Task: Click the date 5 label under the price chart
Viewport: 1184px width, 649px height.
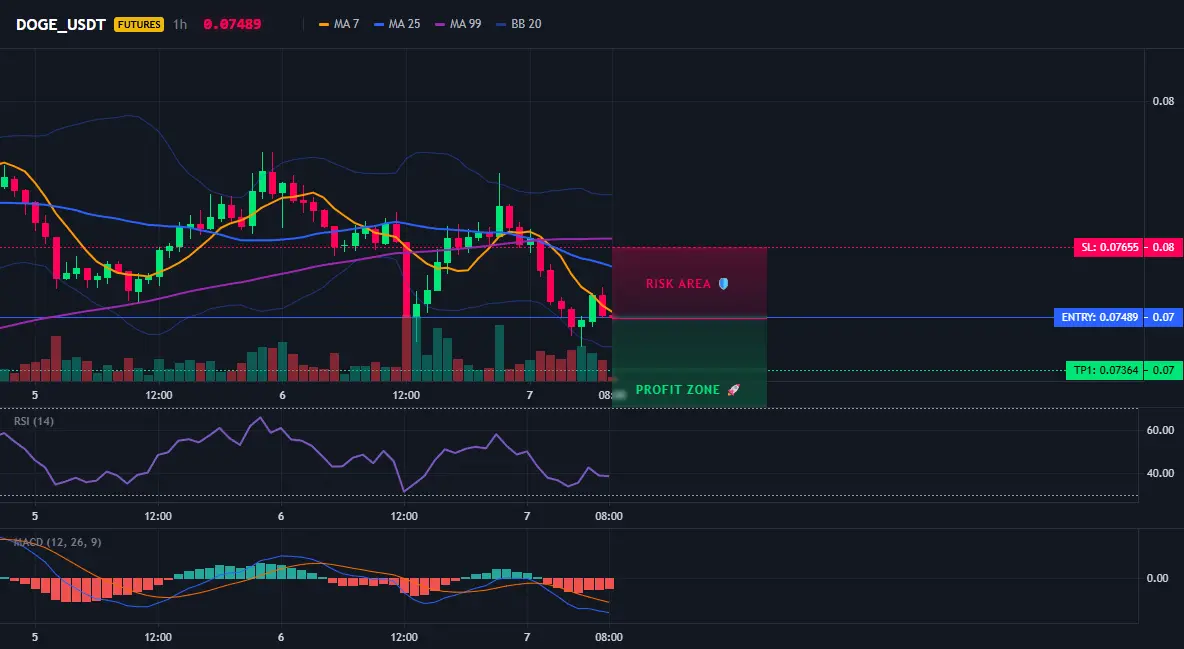Action: pyautogui.click(x=35, y=394)
